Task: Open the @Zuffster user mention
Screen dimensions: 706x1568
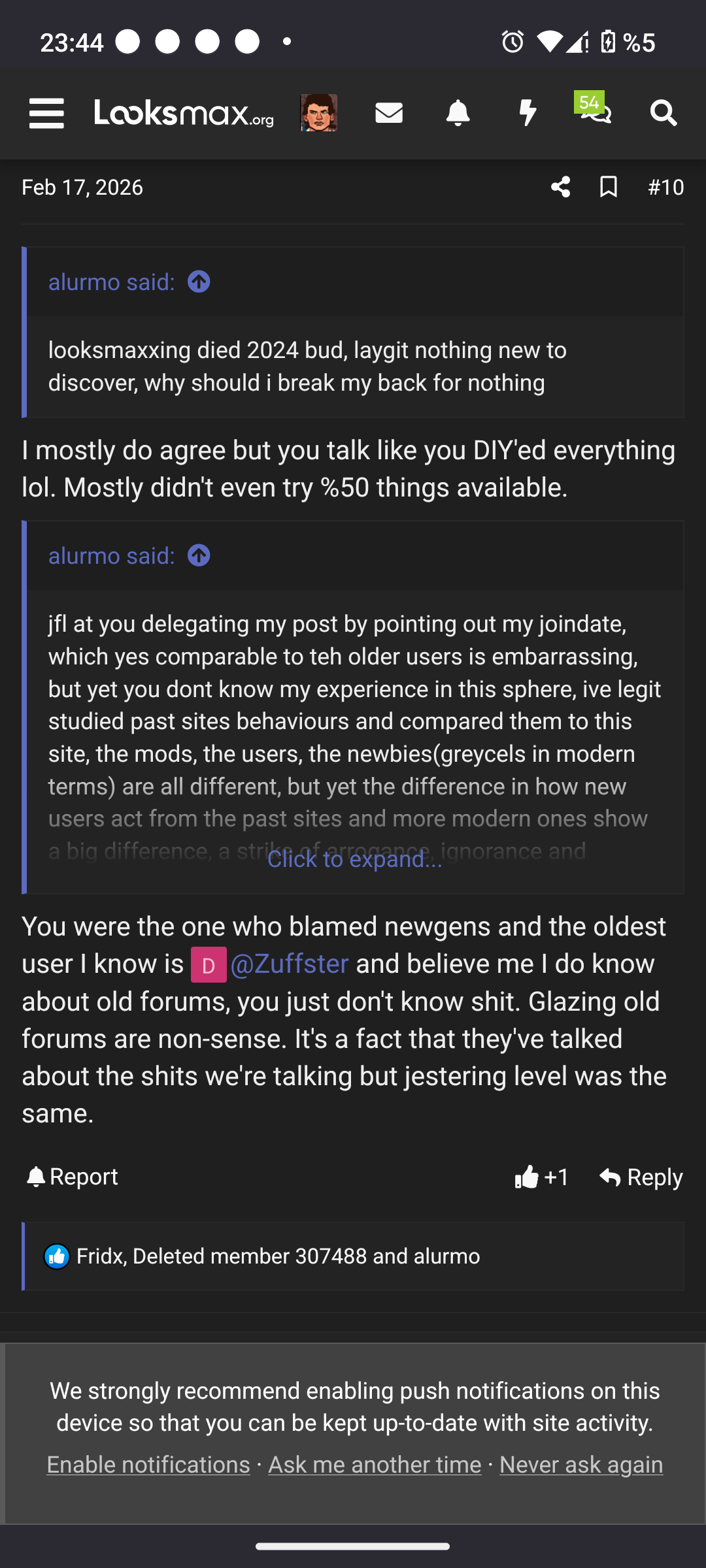Action: click(289, 964)
